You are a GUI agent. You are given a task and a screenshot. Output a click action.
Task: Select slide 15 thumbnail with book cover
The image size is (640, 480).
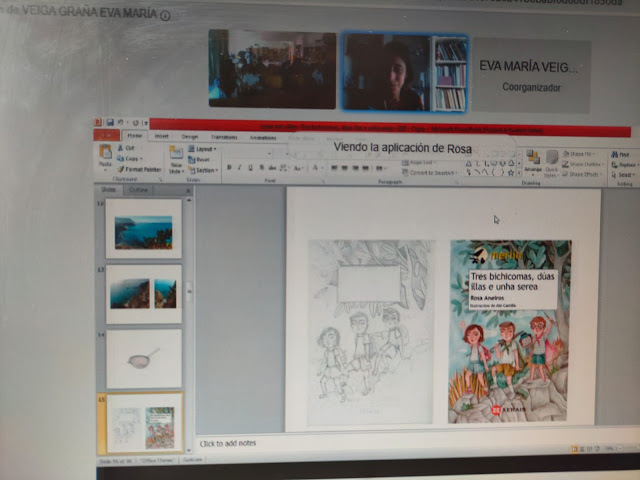144,423
